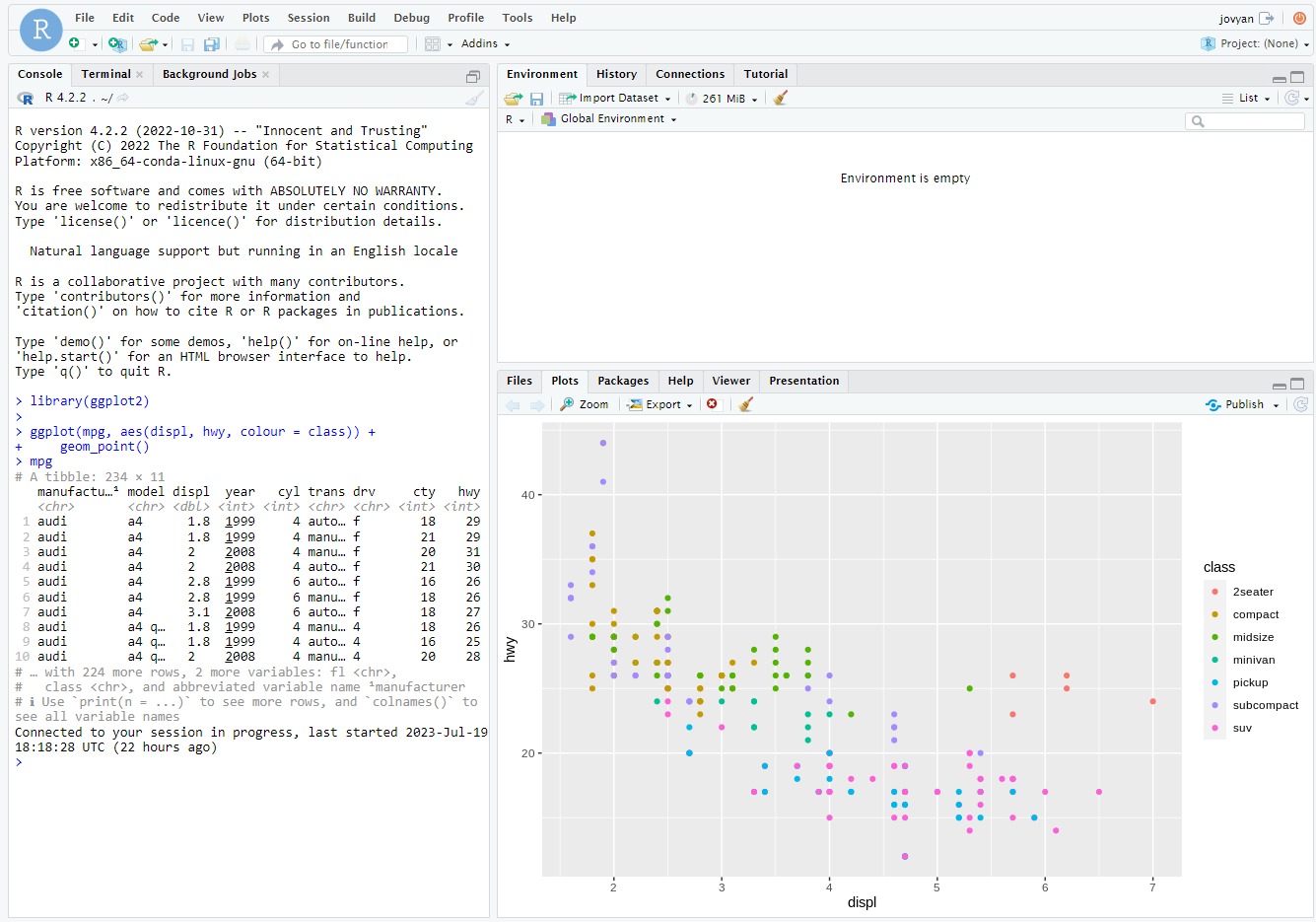Viewport: 1316px width, 922px height.
Task: Remove the current plot
Action: [714, 404]
